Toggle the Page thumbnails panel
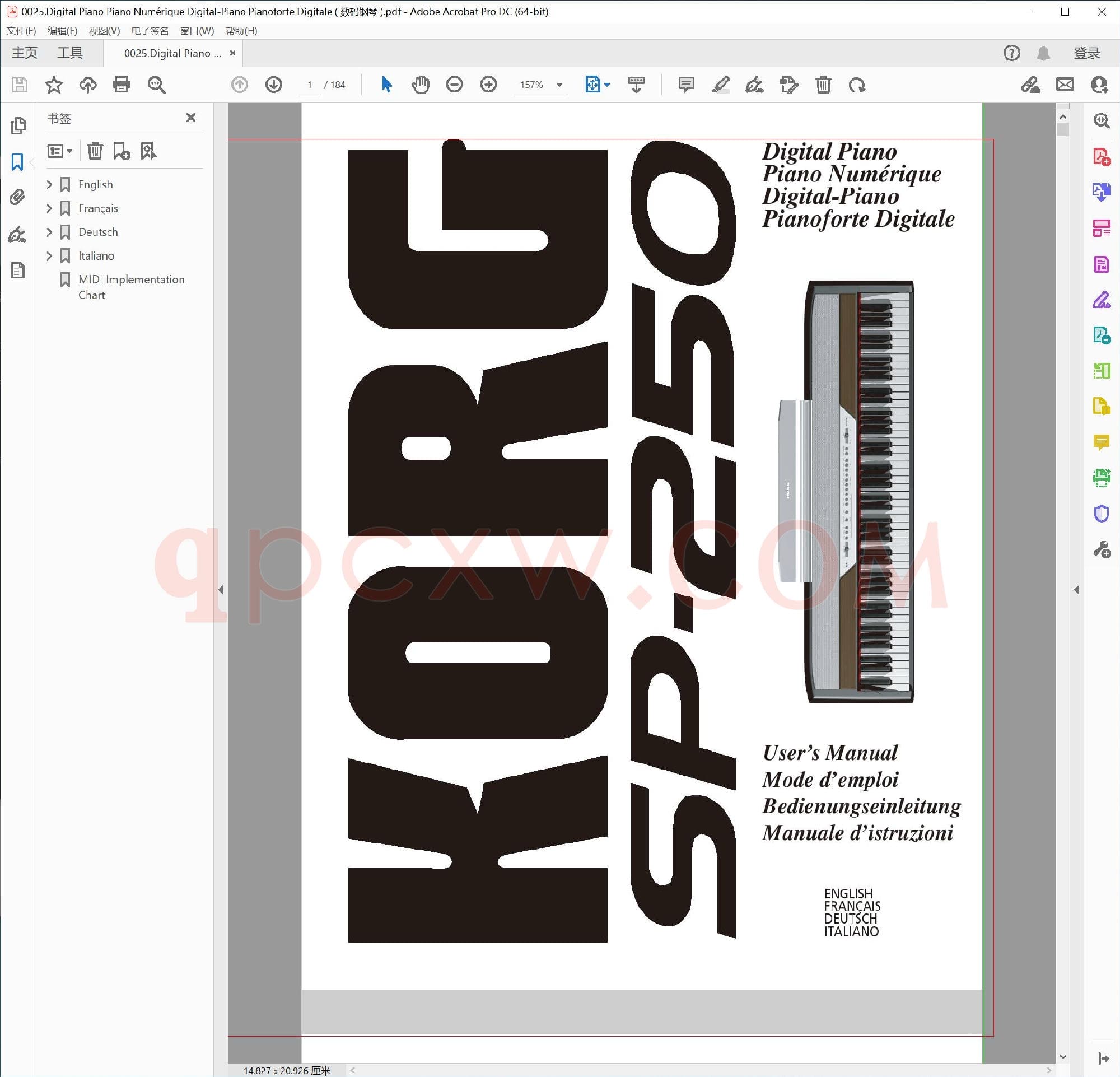This screenshot has height=1077, width=1120. pos(17,125)
